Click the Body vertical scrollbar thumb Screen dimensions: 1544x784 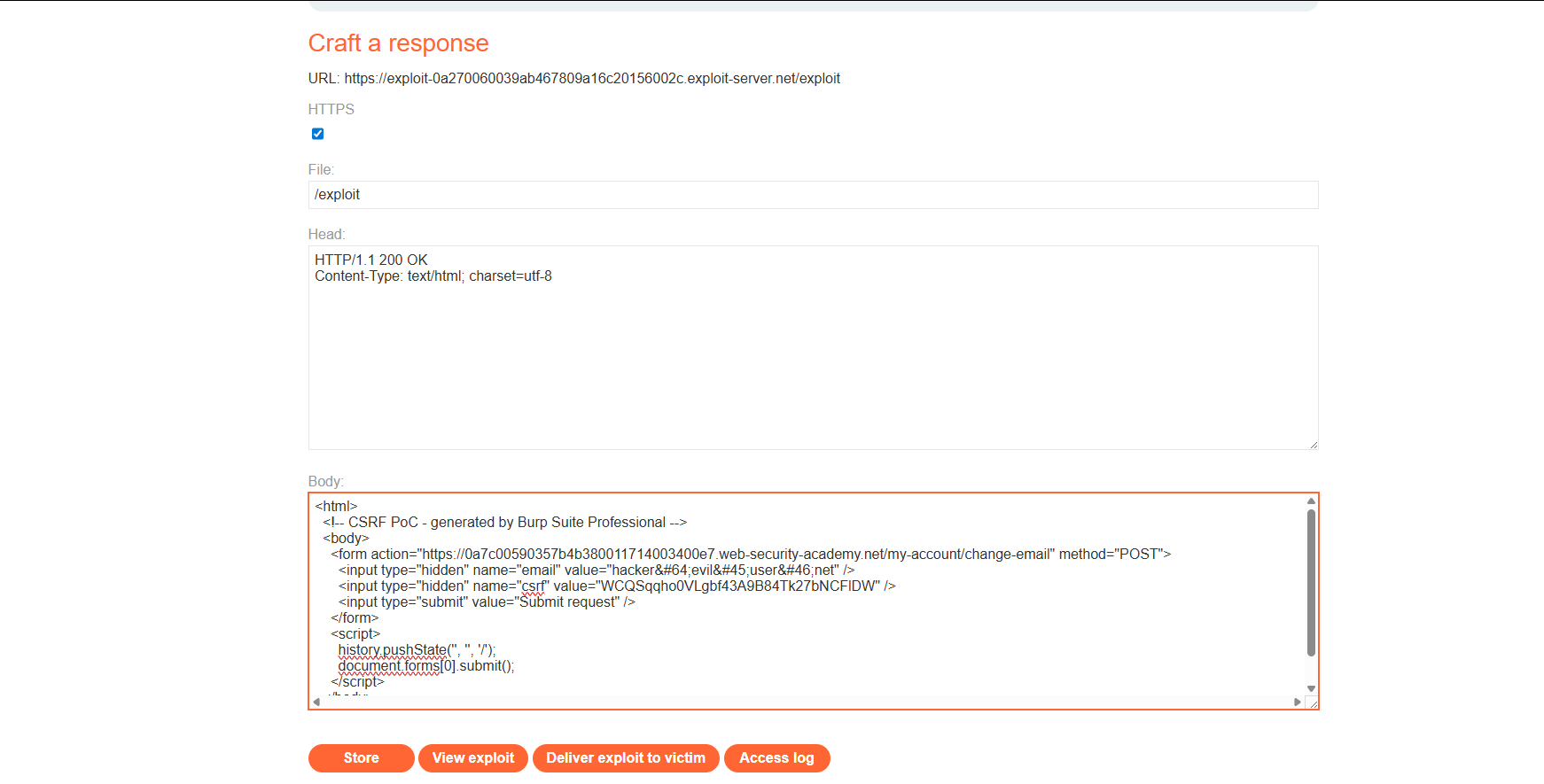coord(1311,582)
